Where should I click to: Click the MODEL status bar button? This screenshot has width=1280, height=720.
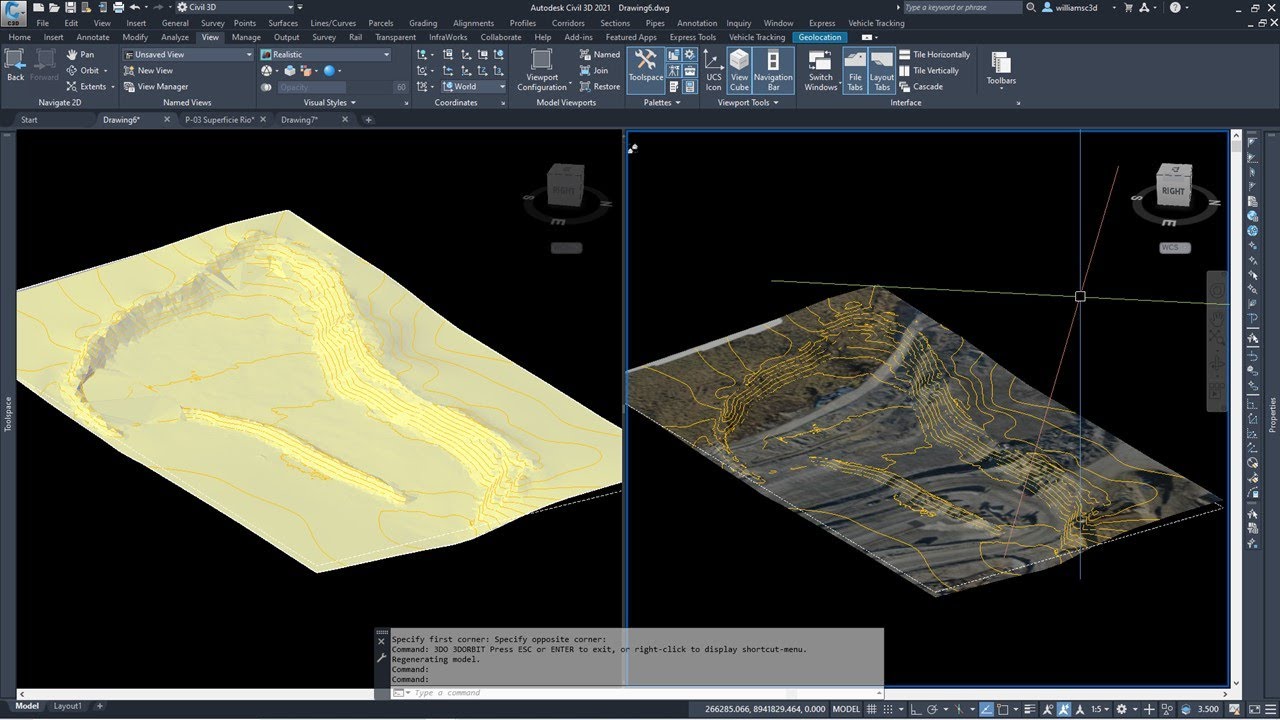pos(846,708)
